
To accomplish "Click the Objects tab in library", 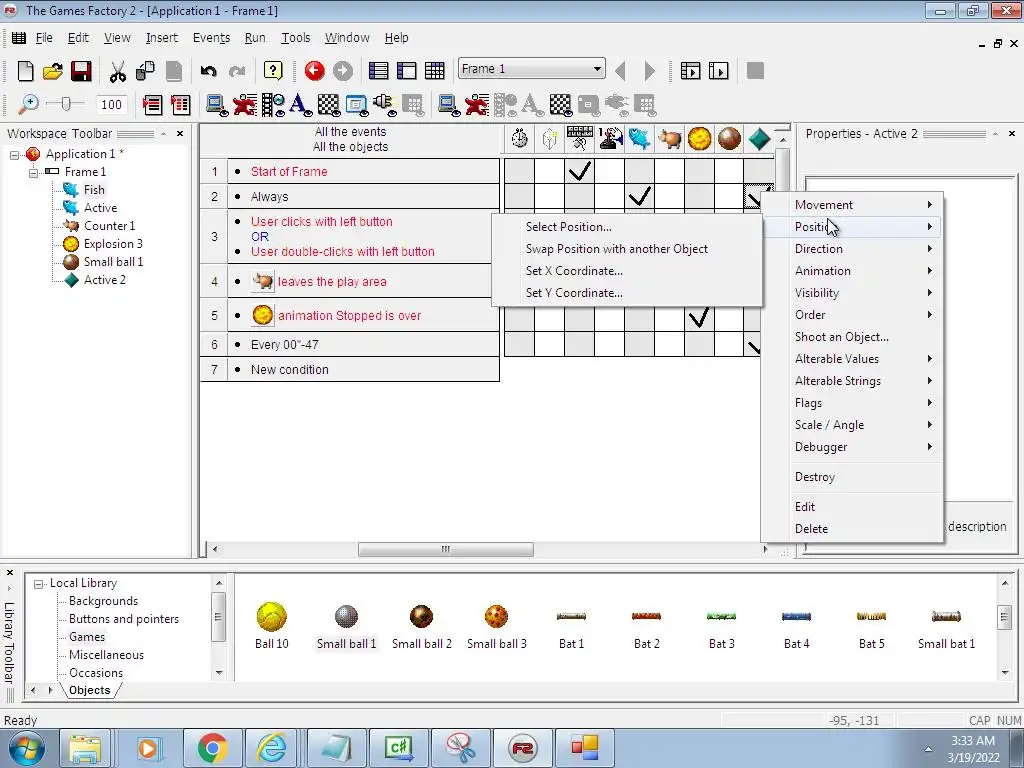I will tap(89, 691).
